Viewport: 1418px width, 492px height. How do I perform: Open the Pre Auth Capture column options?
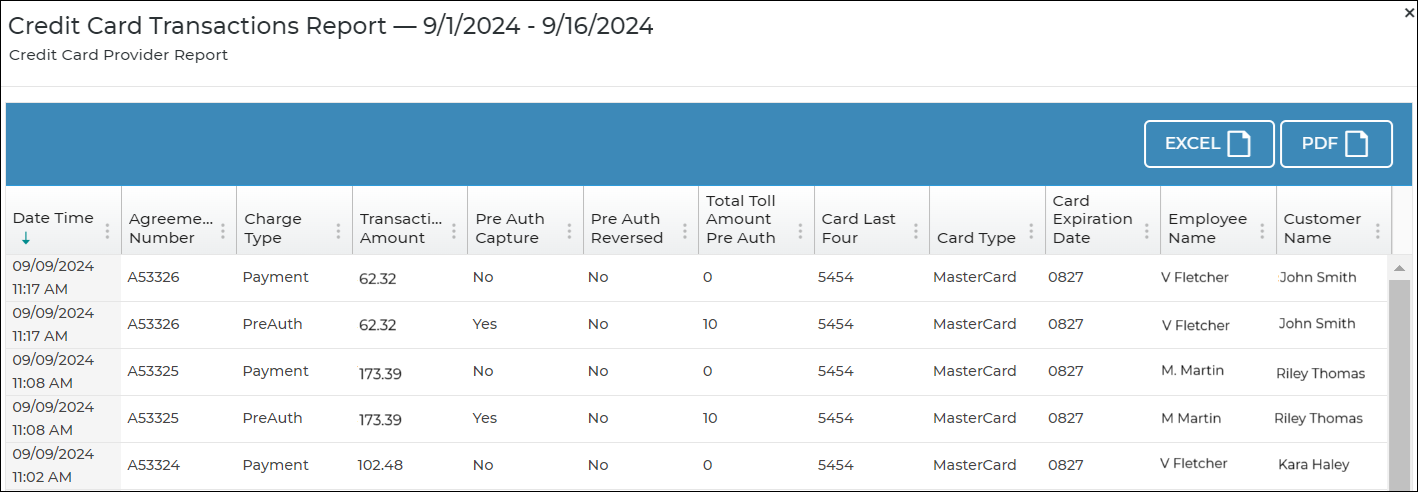pyautogui.click(x=569, y=231)
